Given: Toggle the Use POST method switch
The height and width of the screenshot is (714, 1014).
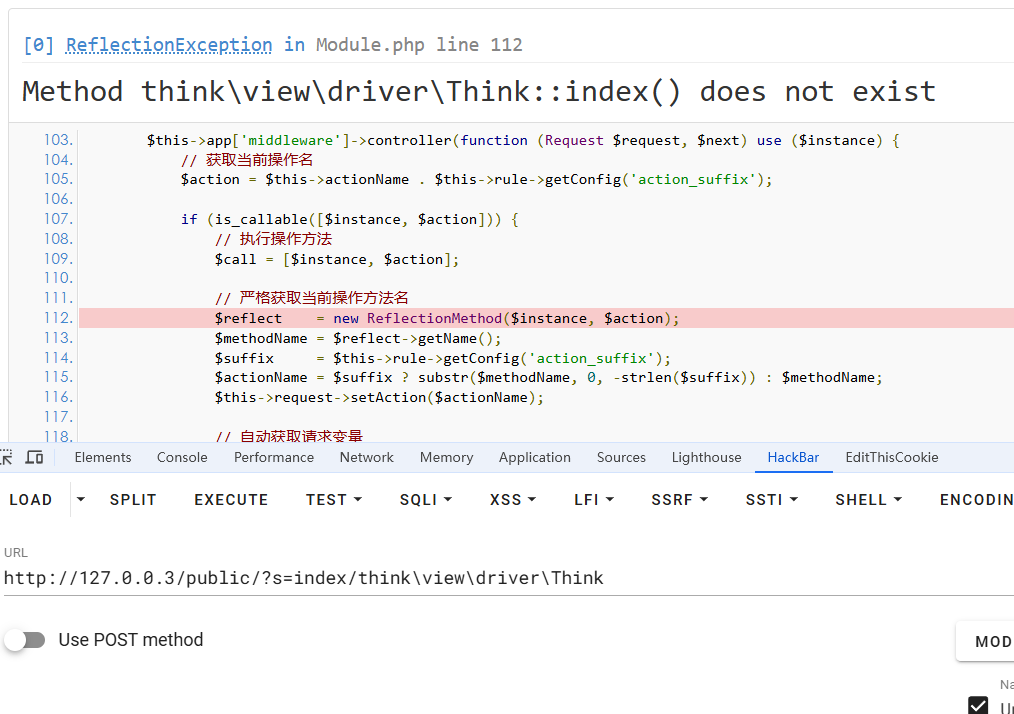Looking at the screenshot, I should (25, 640).
